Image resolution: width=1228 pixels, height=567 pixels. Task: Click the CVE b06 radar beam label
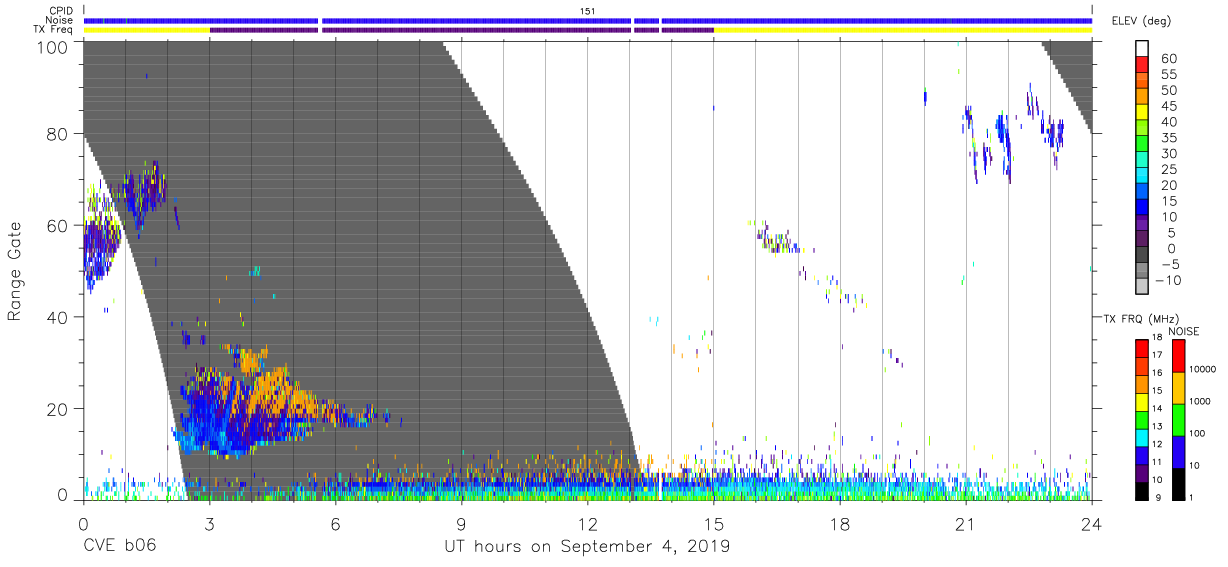(x=119, y=547)
